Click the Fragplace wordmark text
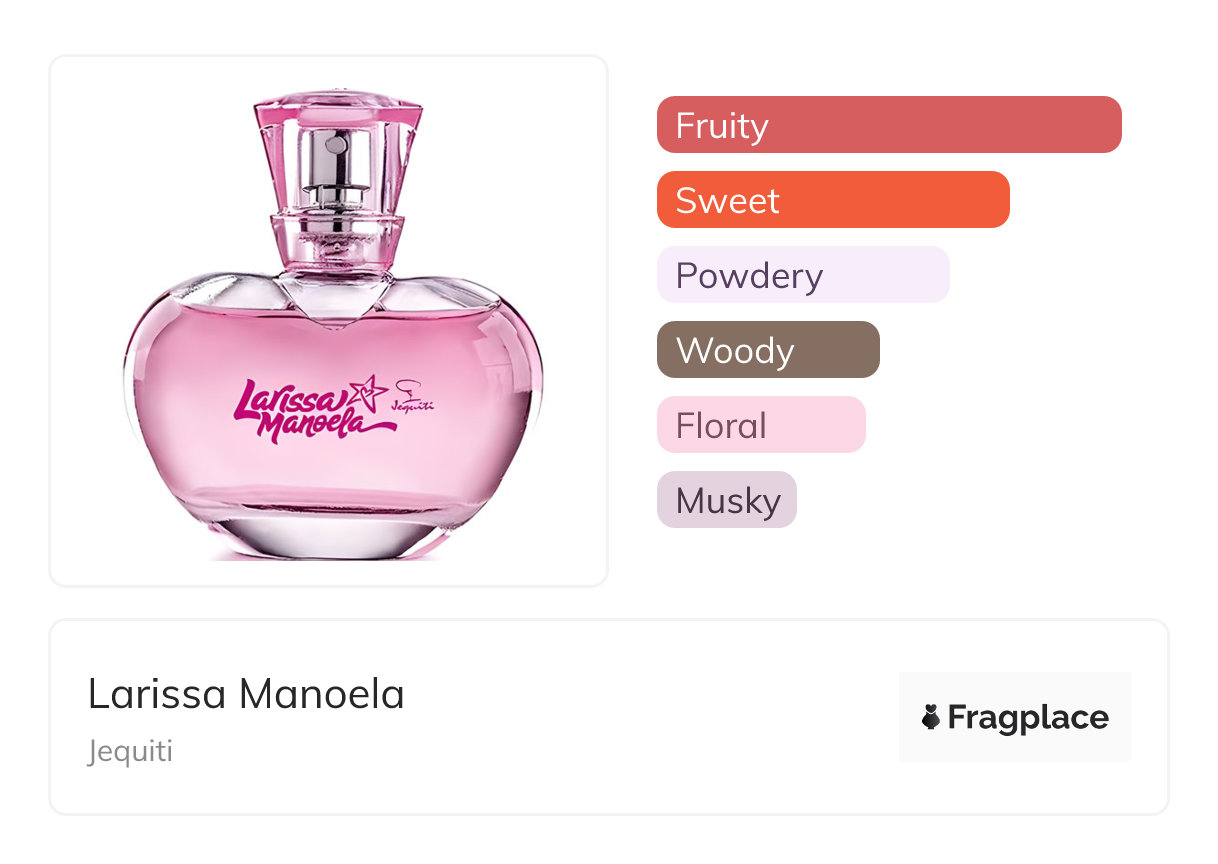The width and height of the screenshot is (1218, 864). click(x=1027, y=717)
